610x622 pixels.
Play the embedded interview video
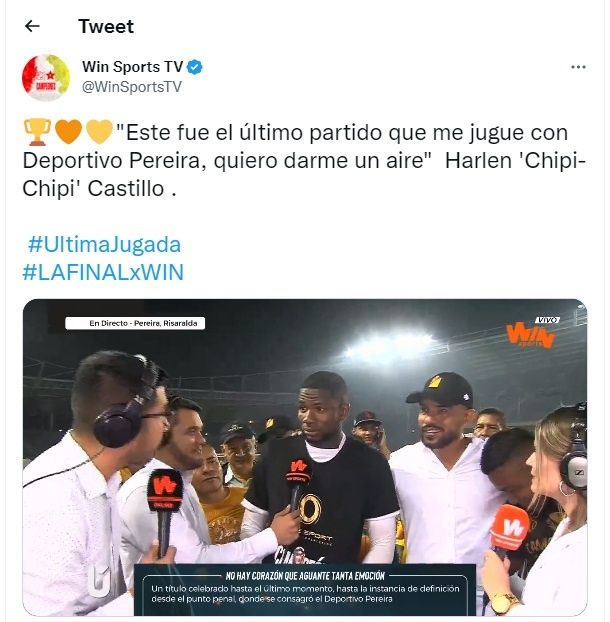point(305,457)
